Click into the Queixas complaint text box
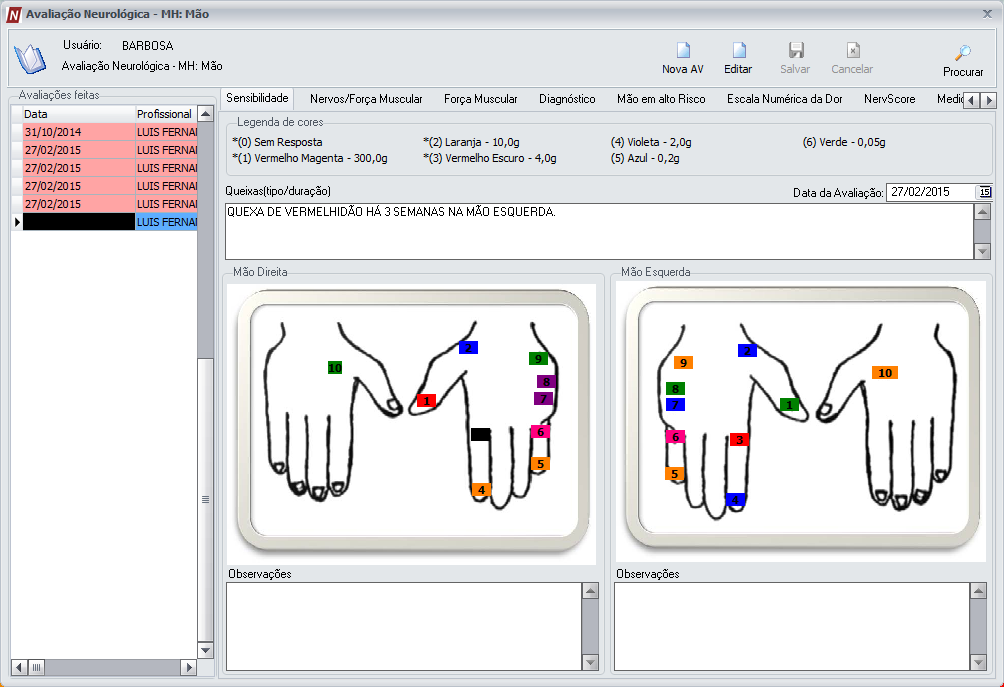Screen dimensions: 1004x687 click(599, 231)
